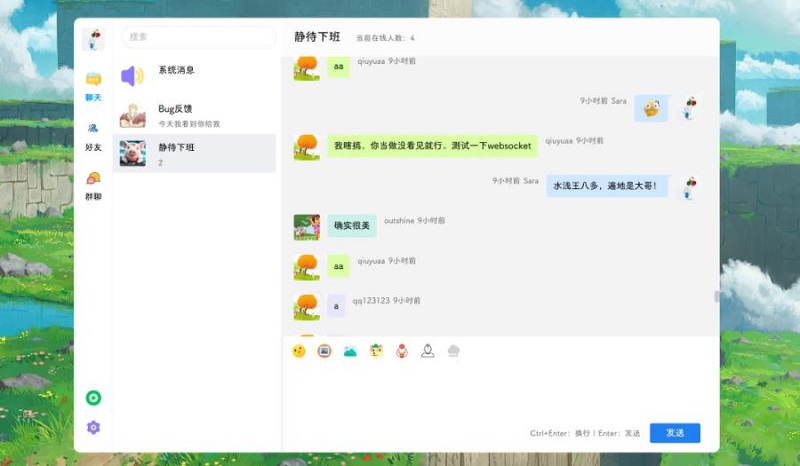Click the Bug反馈 preview text 今天我看到你给我
Image resolution: width=800 pixels, height=466 pixels.
pyautogui.click(x=189, y=124)
